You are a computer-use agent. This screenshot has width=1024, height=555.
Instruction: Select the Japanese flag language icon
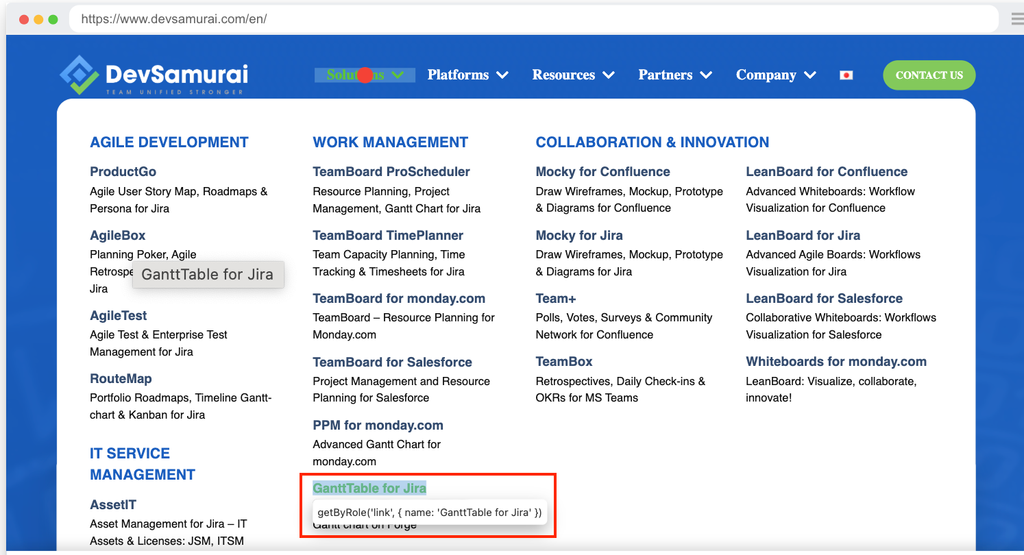pyautogui.click(x=846, y=75)
